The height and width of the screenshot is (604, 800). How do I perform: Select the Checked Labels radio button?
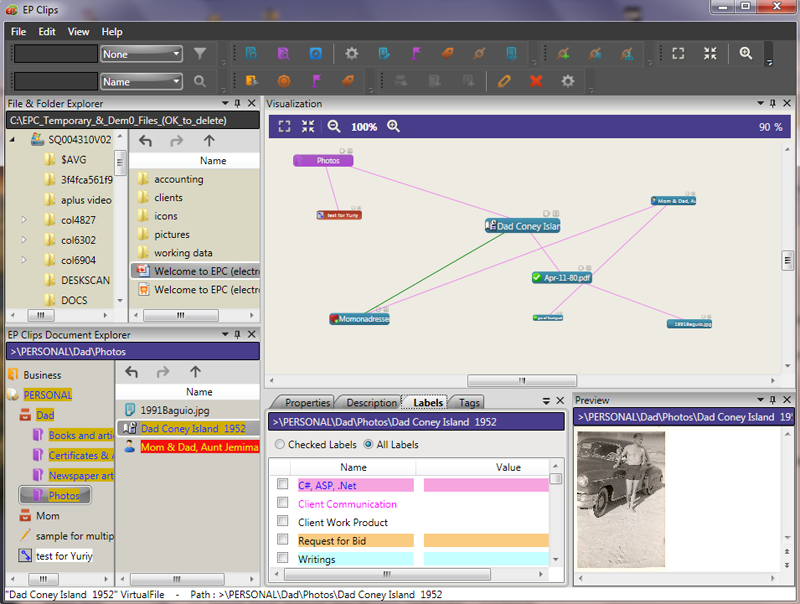(x=280, y=444)
